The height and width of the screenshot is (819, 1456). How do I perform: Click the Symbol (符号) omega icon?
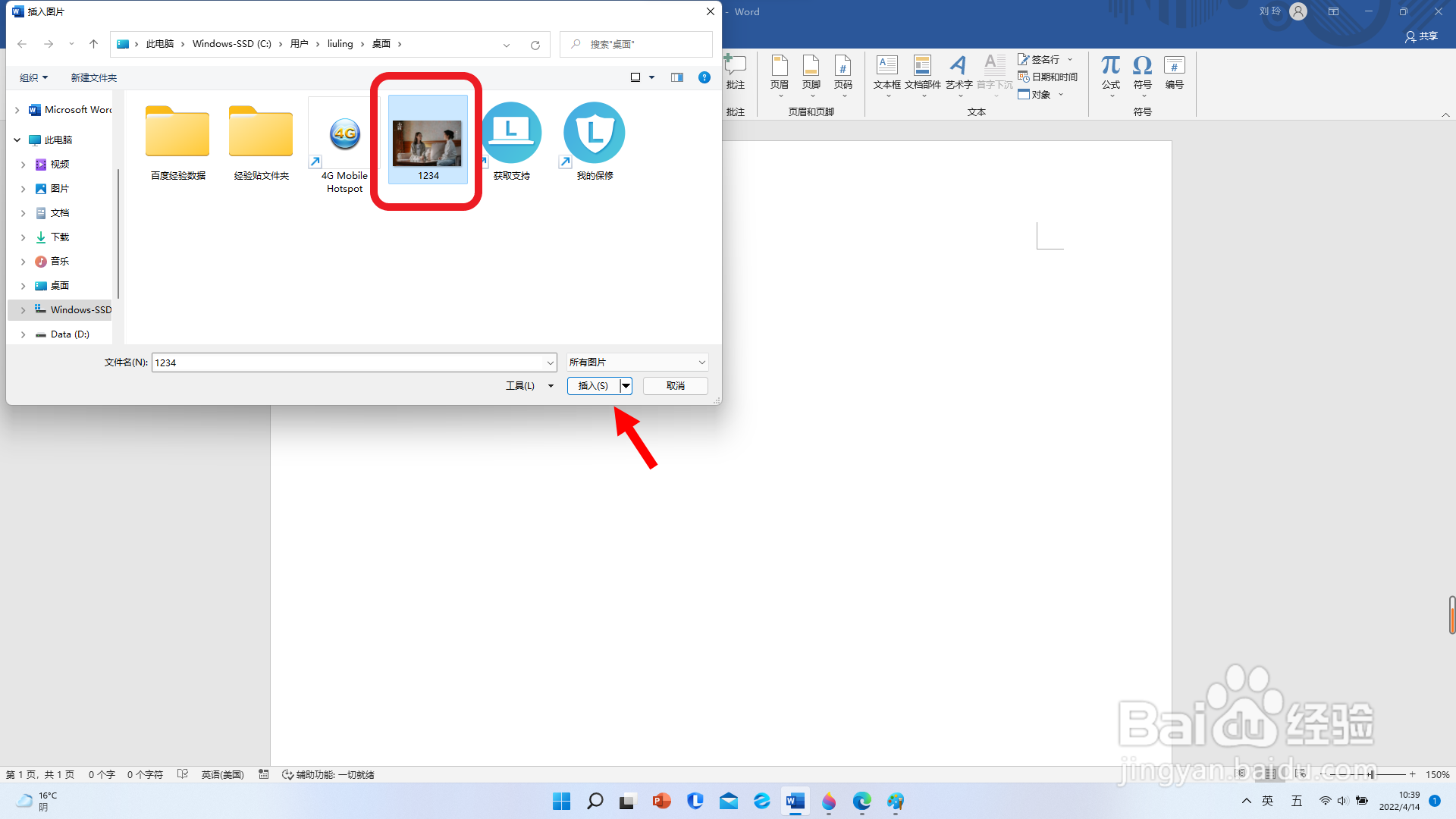(x=1142, y=67)
